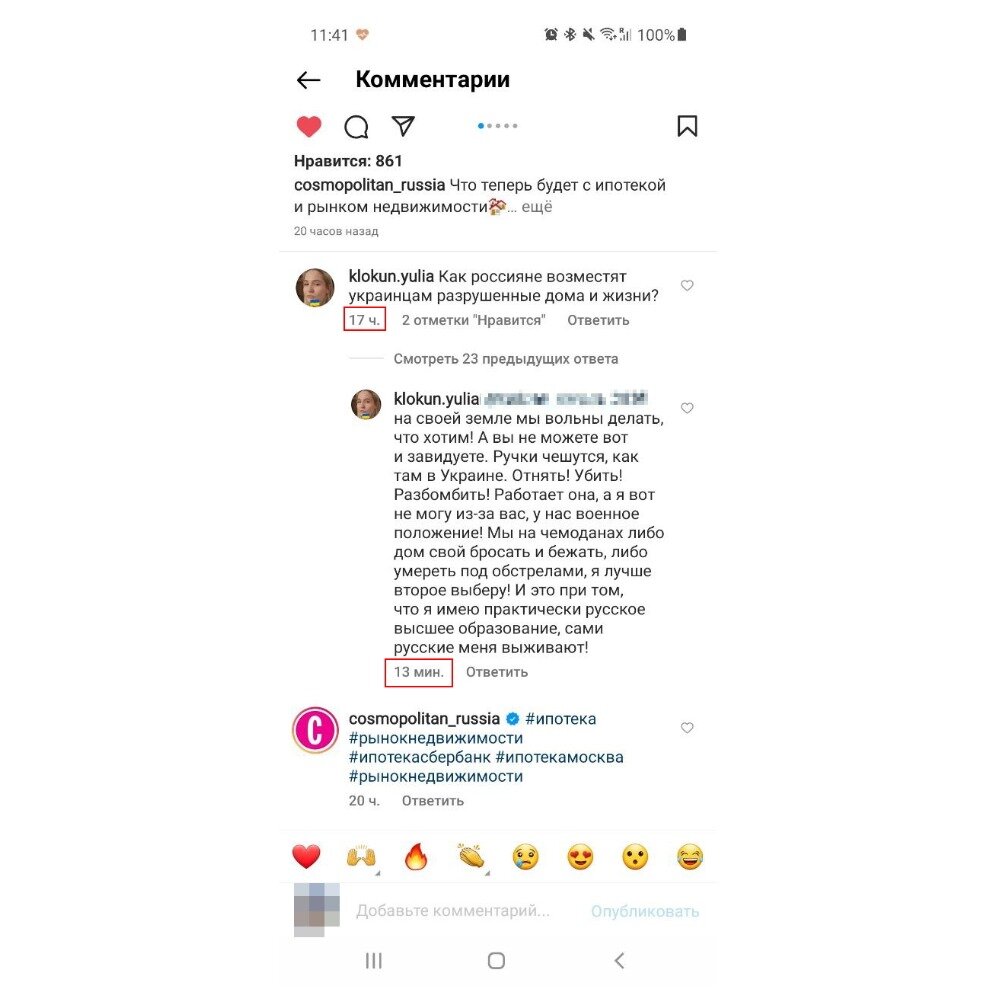Save the post with the bookmark icon

tap(687, 126)
